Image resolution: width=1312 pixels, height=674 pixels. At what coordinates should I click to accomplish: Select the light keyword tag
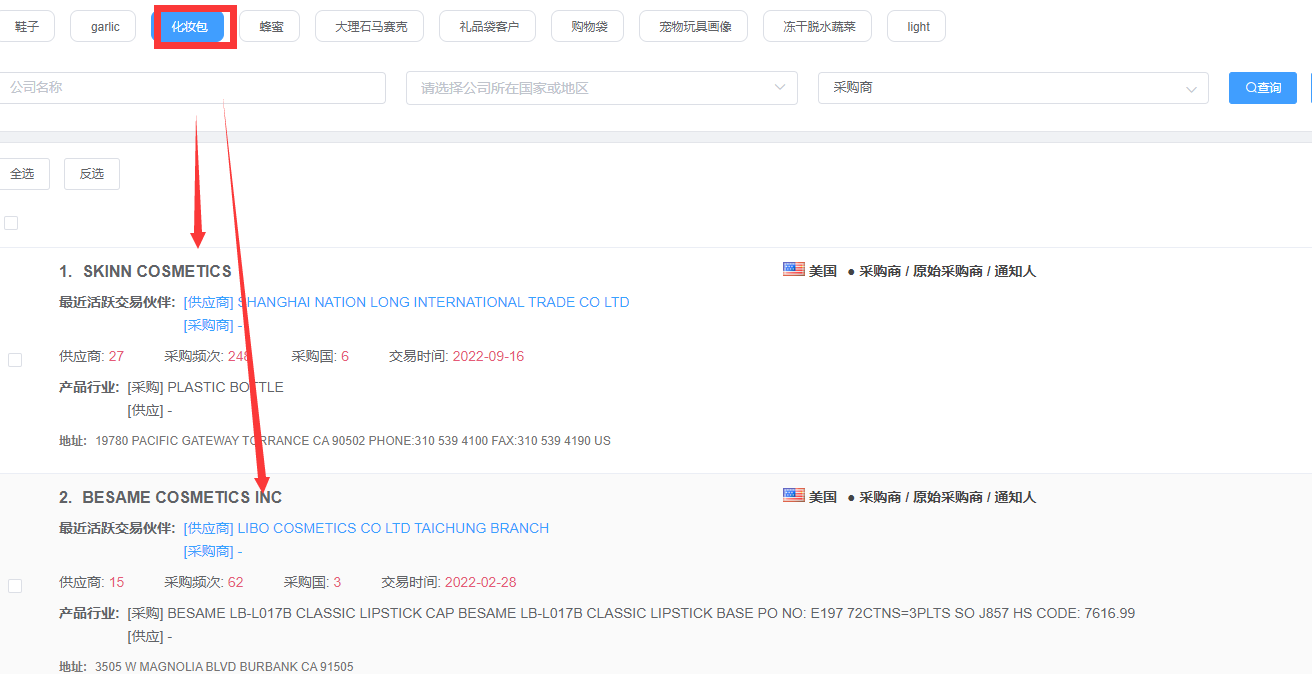point(918,27)
